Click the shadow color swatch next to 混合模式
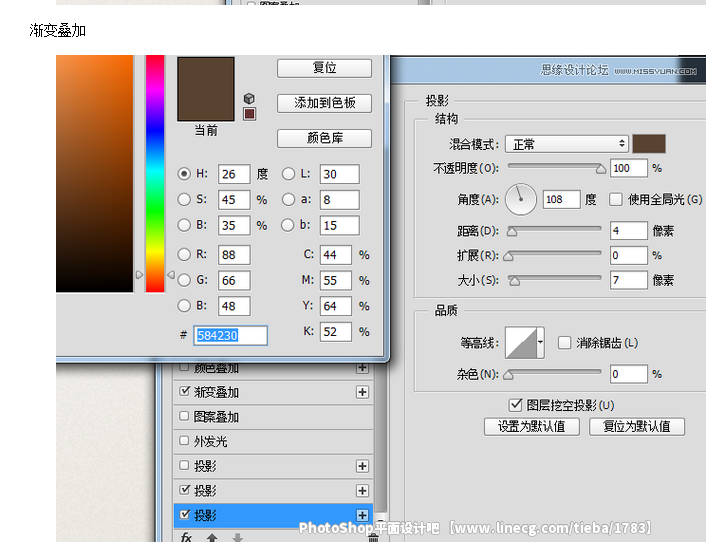The height and width of the screenshot is (547, 707). tap(649, 144)
